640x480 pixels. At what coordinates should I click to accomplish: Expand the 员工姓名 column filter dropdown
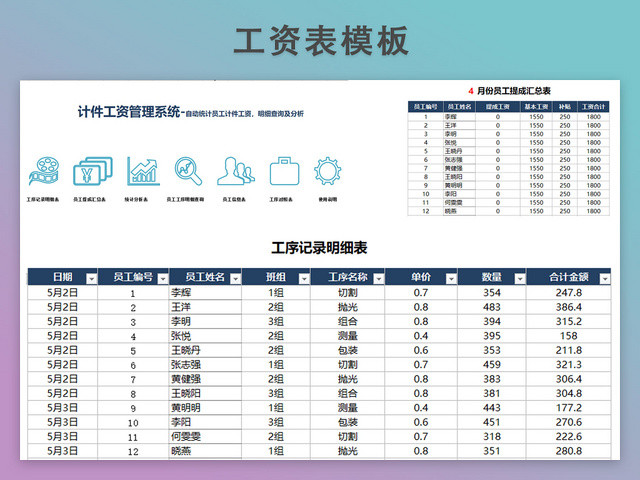tap(233, 279)
